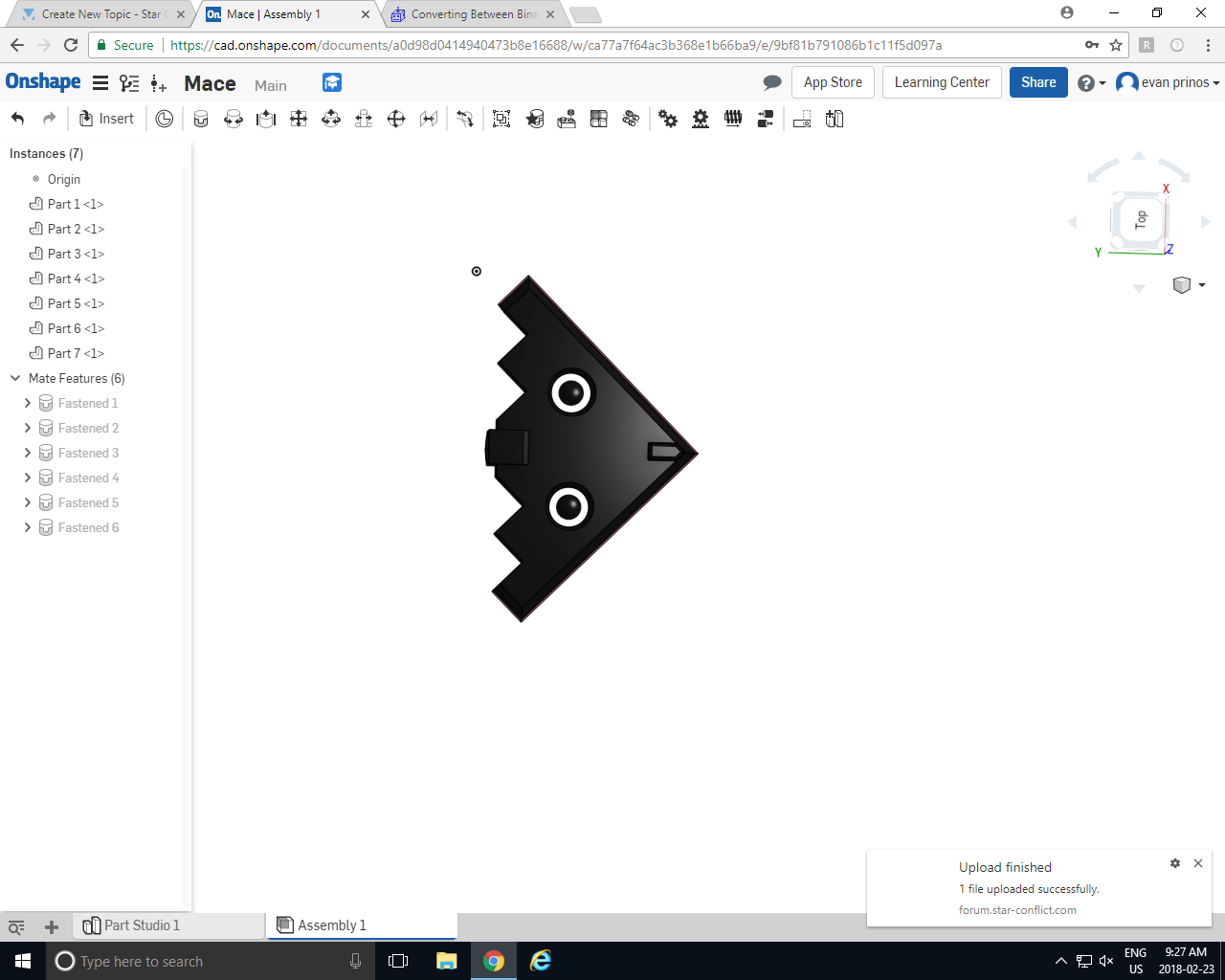The width and height of the screenshot is (1225, 980).
Task: Collapse the Mate Features group
Action: (x=14, y=378)
